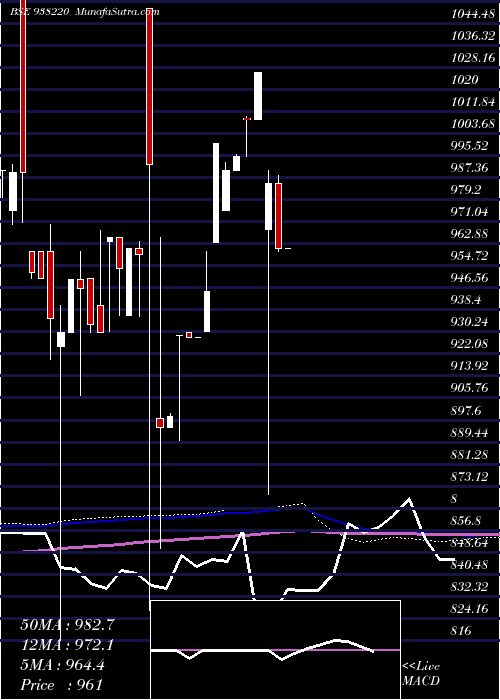
Task: Click the 832.32 axis label
Action: 470,587
